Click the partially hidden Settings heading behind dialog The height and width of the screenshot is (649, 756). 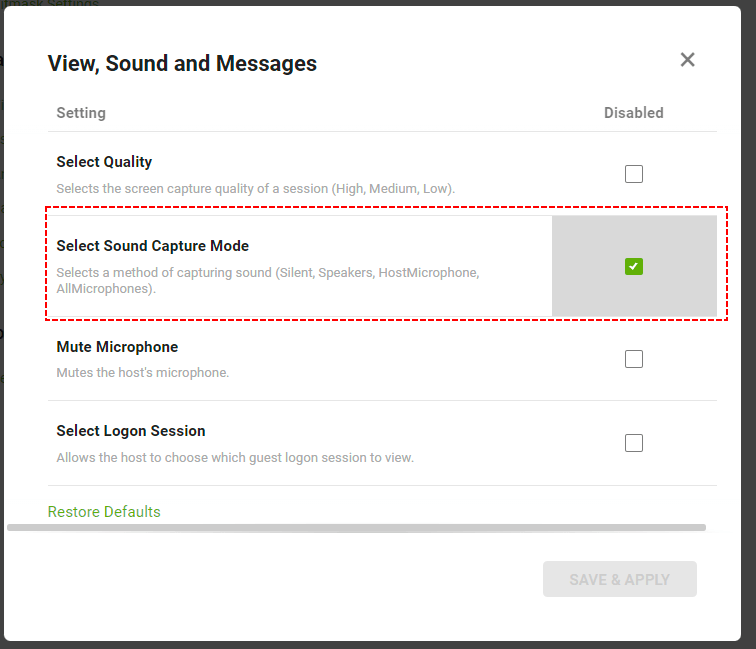pos(60,3)
